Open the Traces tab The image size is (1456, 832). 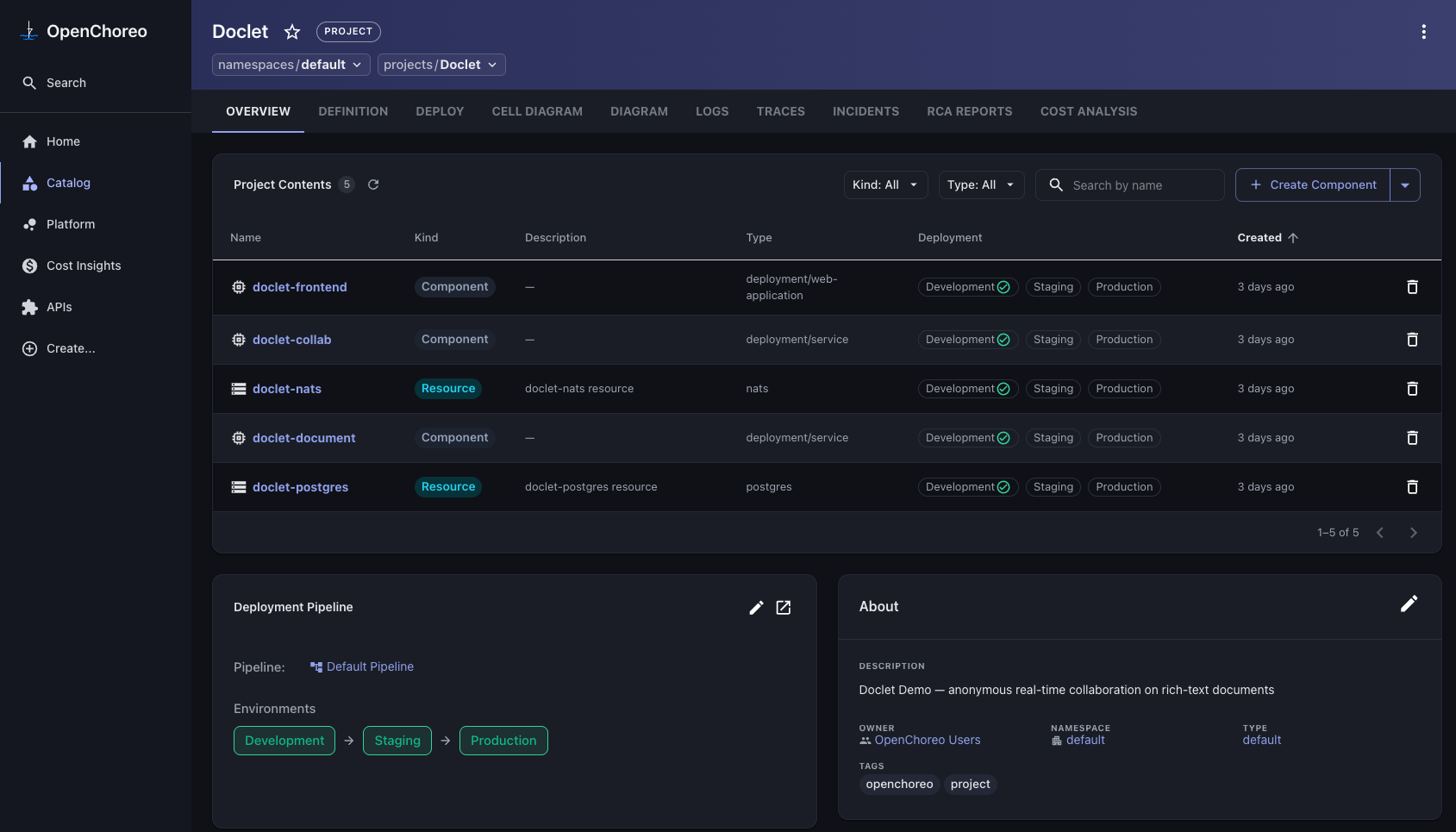pos(781,111)
